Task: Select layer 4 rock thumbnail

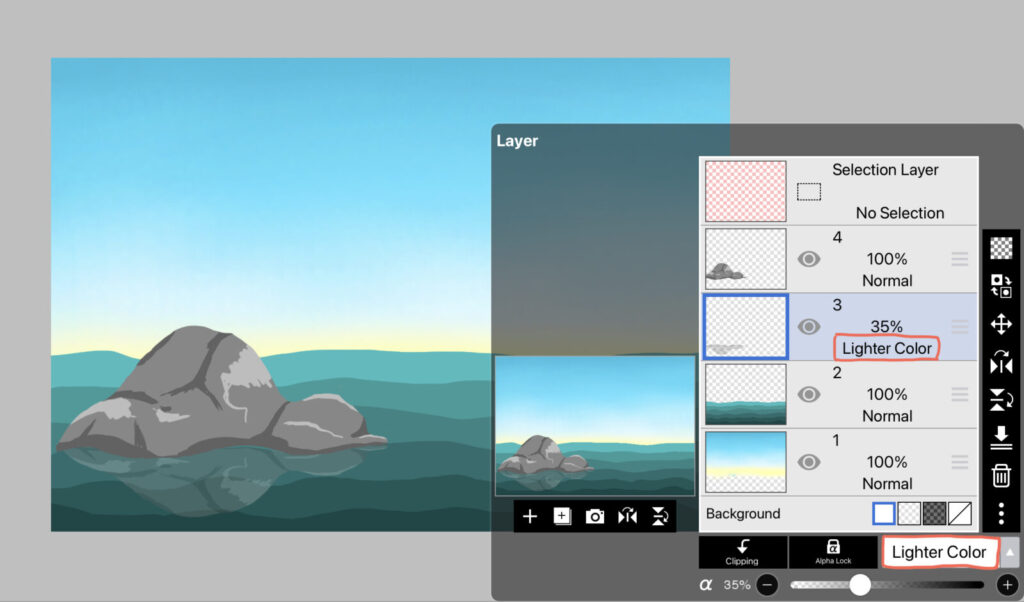Action: (746, 259)
